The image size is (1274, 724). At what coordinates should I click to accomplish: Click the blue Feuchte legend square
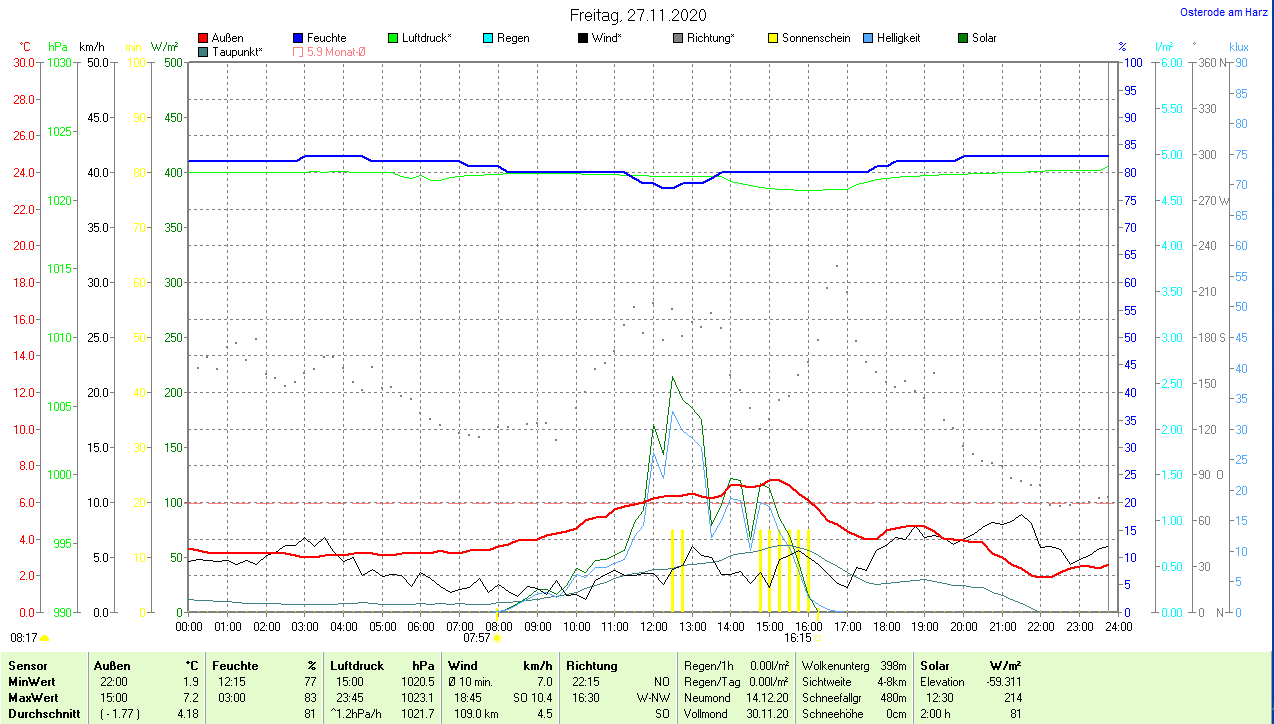coord(298,38)
